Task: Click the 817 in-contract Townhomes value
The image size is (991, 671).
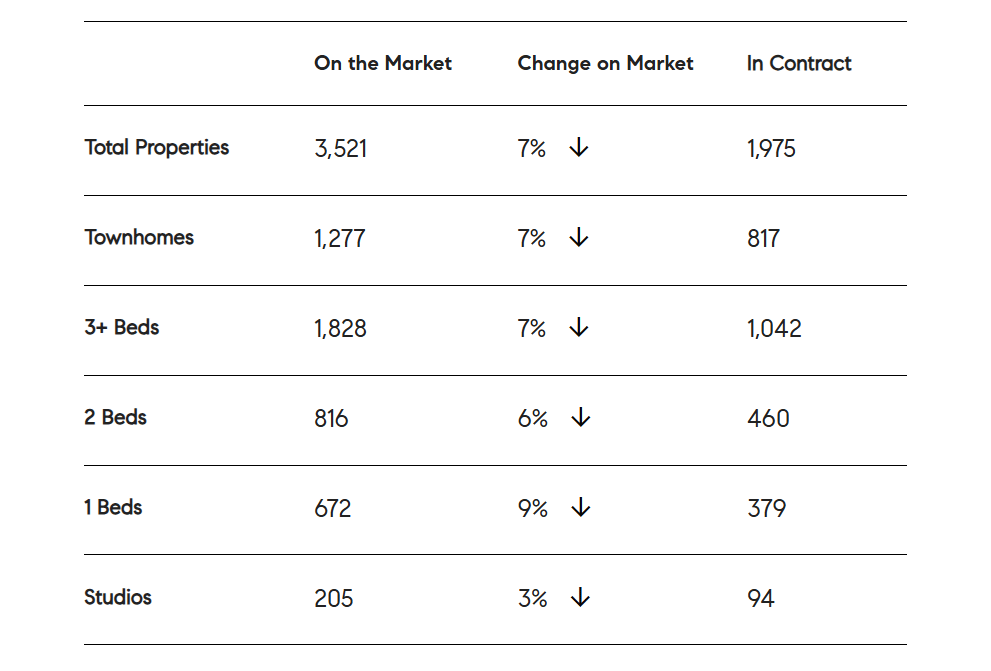Action: point(763,239)
